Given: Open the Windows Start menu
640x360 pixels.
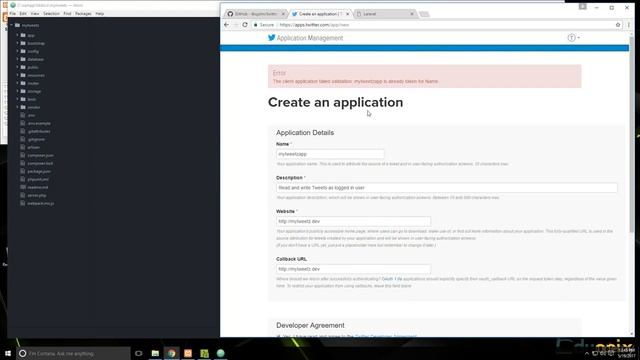Looking at the screenshot, I should 8,353.
